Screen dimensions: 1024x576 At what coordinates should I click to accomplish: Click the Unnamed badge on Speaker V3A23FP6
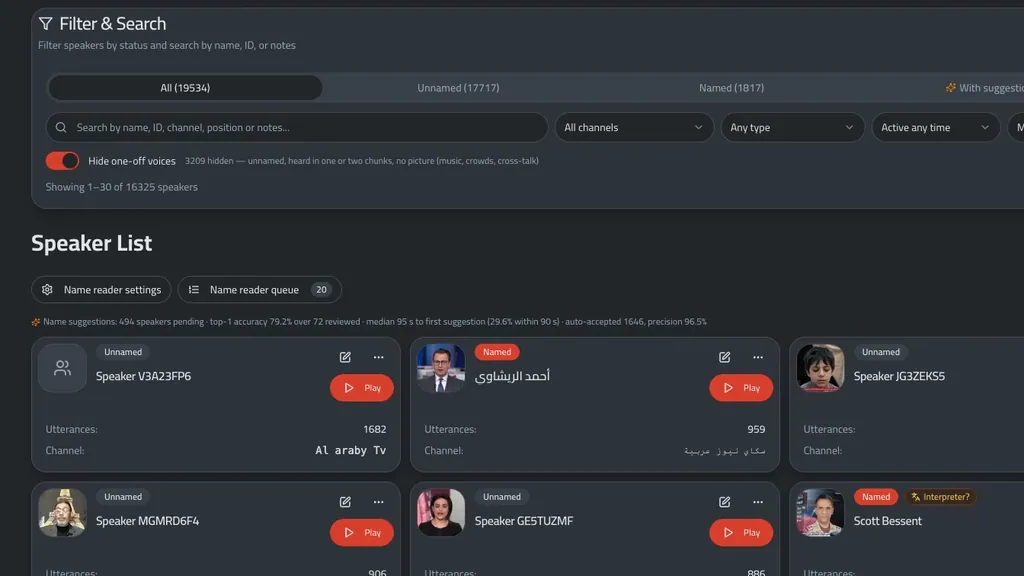[123, 352]
